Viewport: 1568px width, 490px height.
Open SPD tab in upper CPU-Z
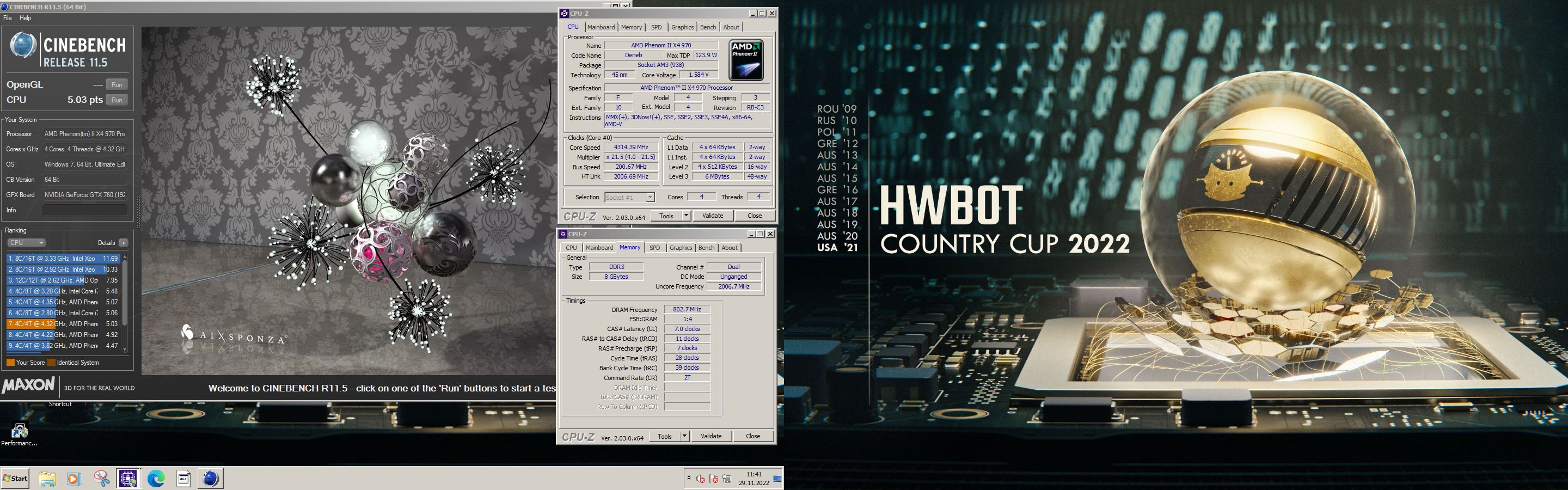pos(656,27)
